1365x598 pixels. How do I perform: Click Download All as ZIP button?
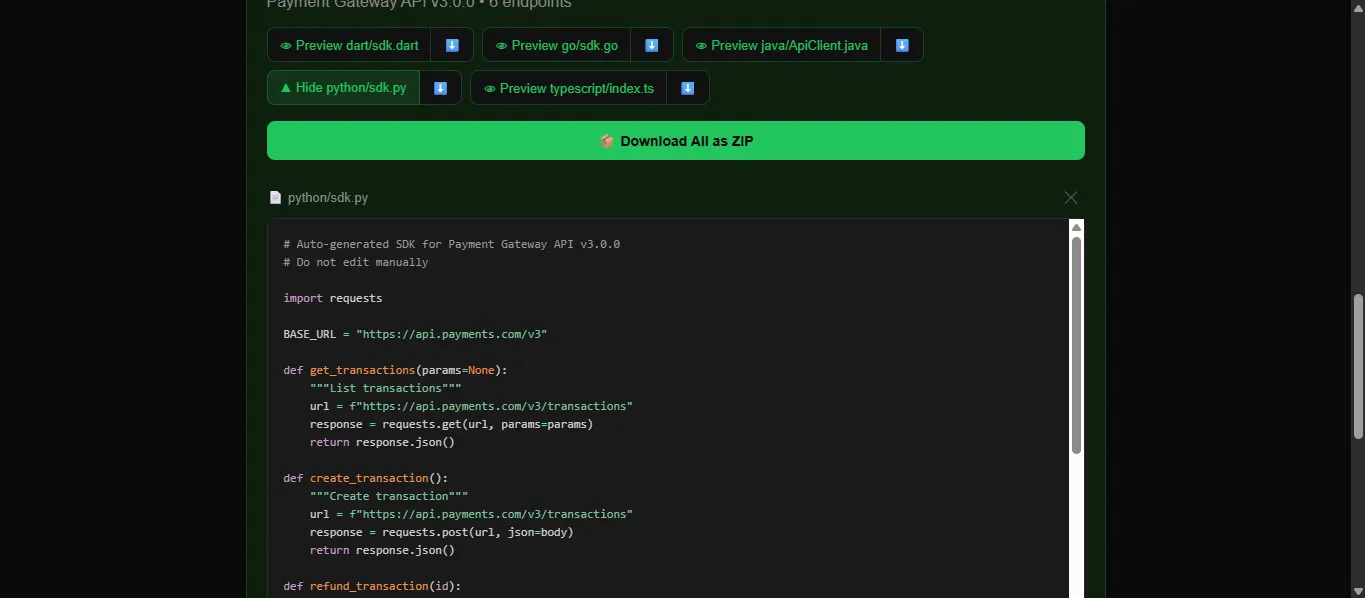coord(676,141)
